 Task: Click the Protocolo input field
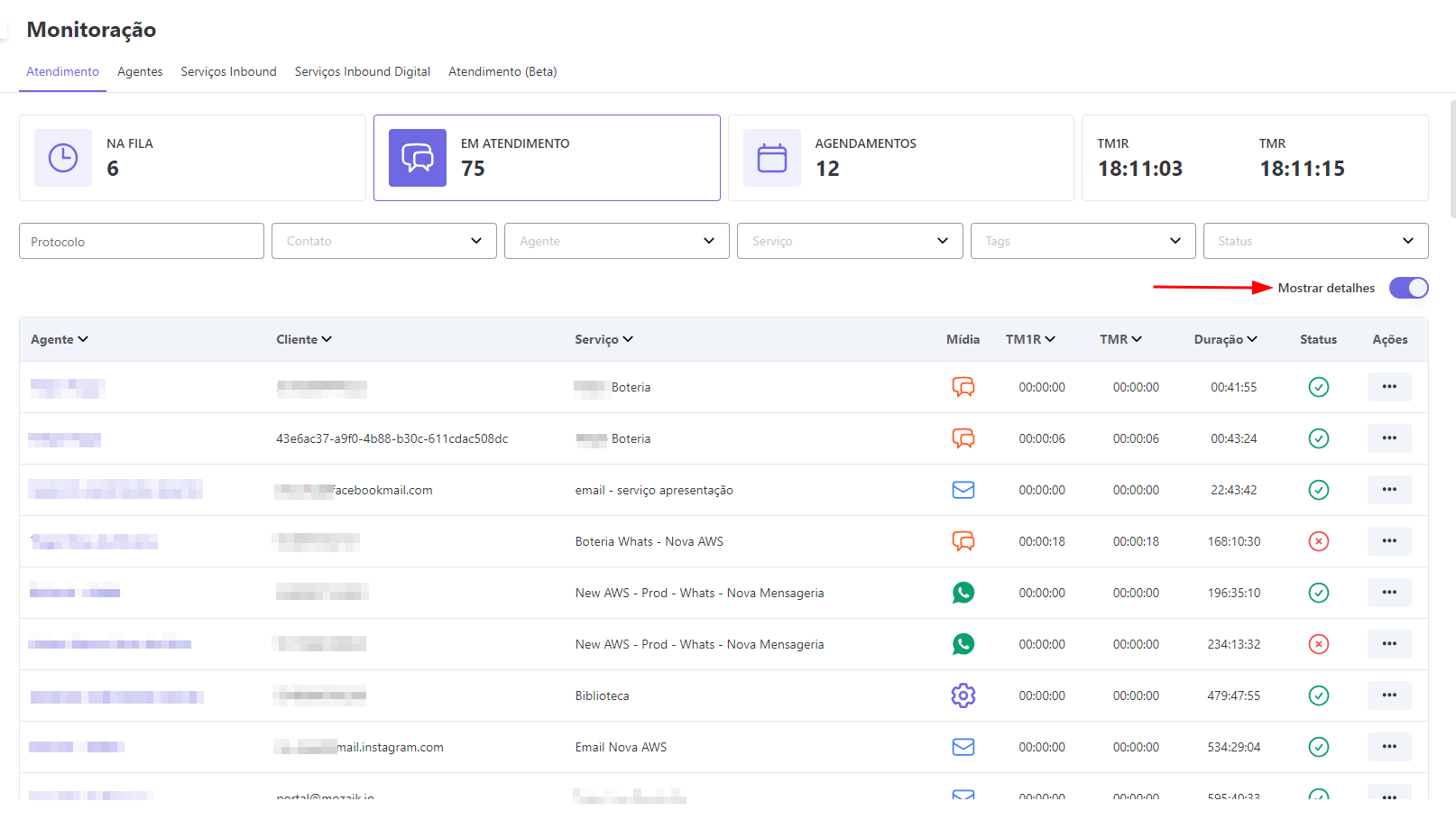142,241
